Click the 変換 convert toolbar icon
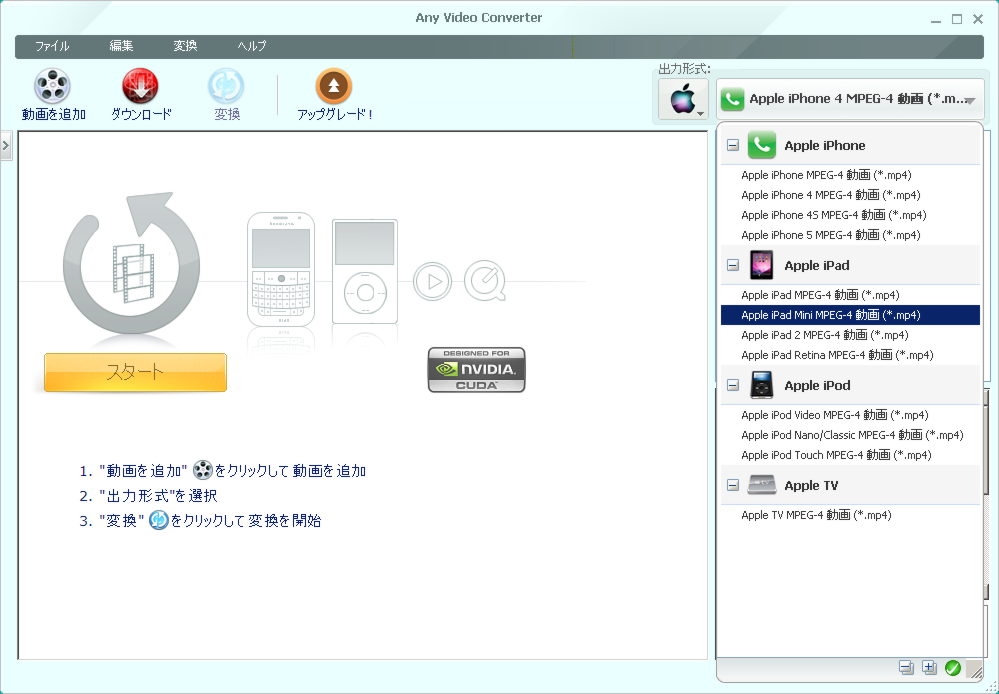This screenshot has width=999, height=694. tap(226, 86)
